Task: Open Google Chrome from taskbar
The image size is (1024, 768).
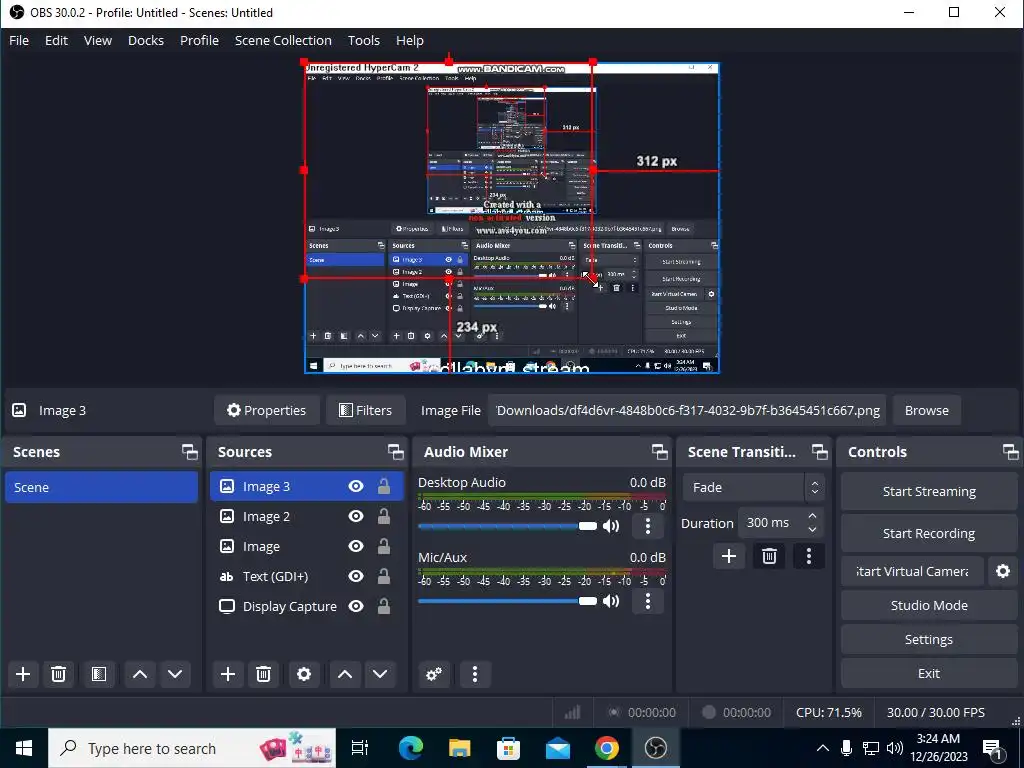Action: pyautogui.click(x=607, y=748)
